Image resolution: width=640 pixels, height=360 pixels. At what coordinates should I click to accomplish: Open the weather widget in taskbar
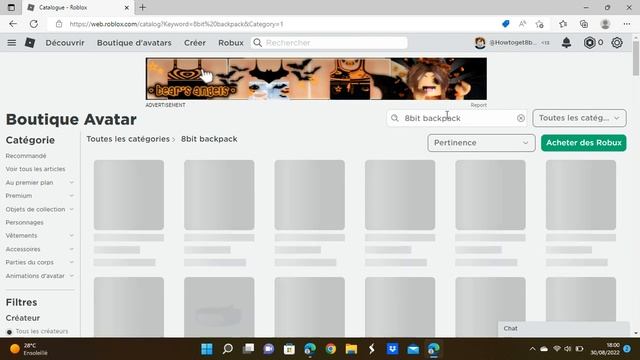point(29,349)
